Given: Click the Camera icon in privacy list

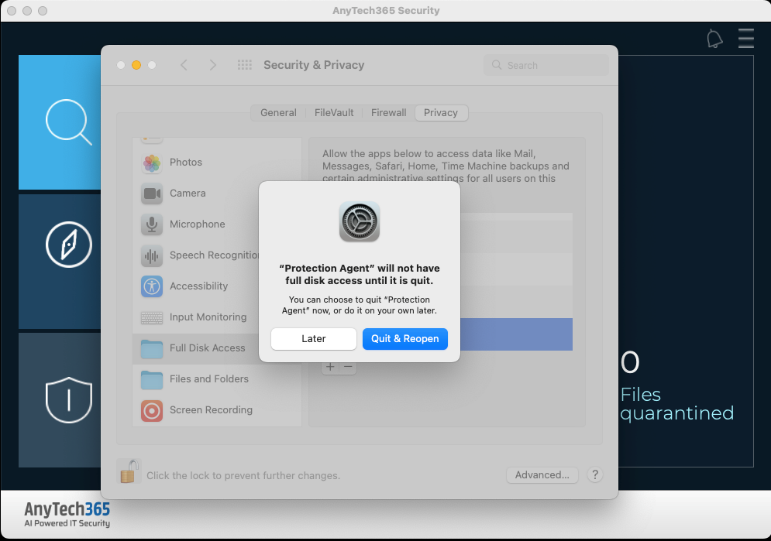Looking at the screenshot, I should click(152, 194).
